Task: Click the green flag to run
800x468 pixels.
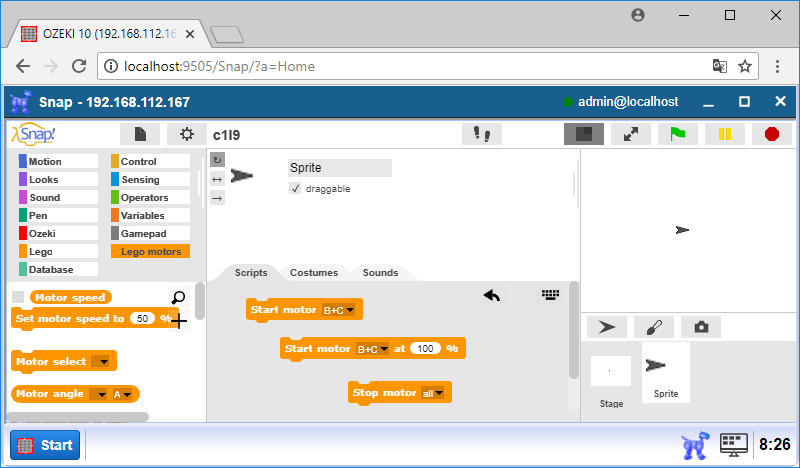Action: tap(678, 134)
